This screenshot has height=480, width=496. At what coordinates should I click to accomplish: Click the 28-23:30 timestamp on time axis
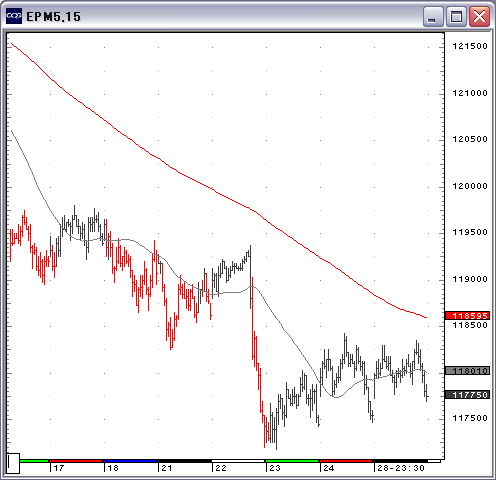pyautogui.click(x=401, y=468)
